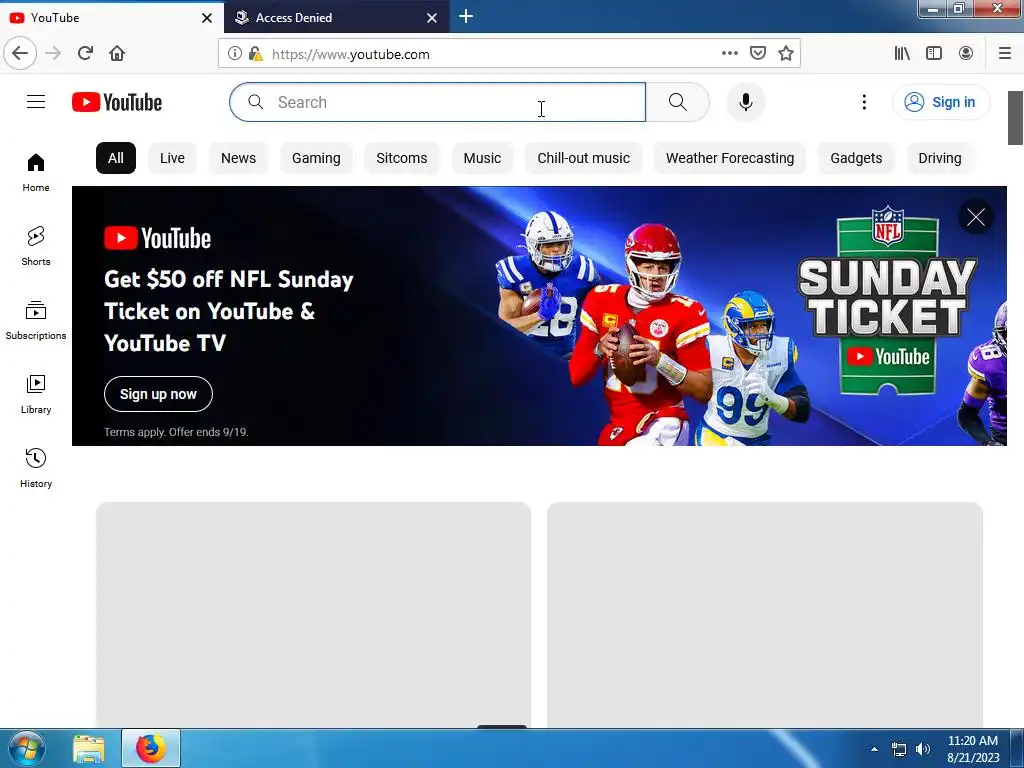This screenshot has width=1024, height=768.
Task: Show site information icon in address bar
Action: (234, 54)
